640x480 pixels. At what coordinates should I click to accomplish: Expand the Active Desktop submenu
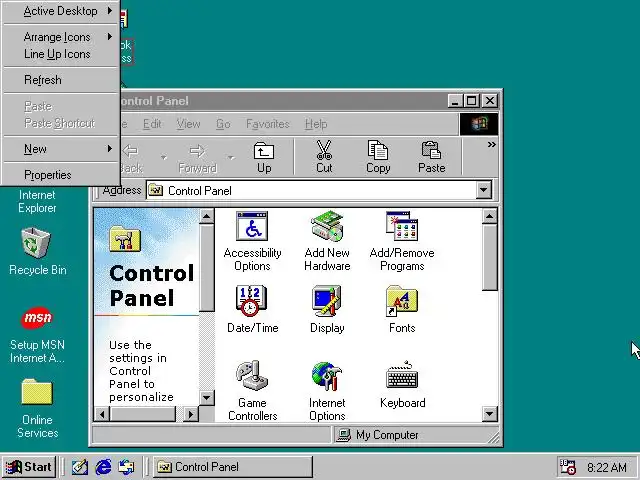pyautogui.click(x=61, y=11)
